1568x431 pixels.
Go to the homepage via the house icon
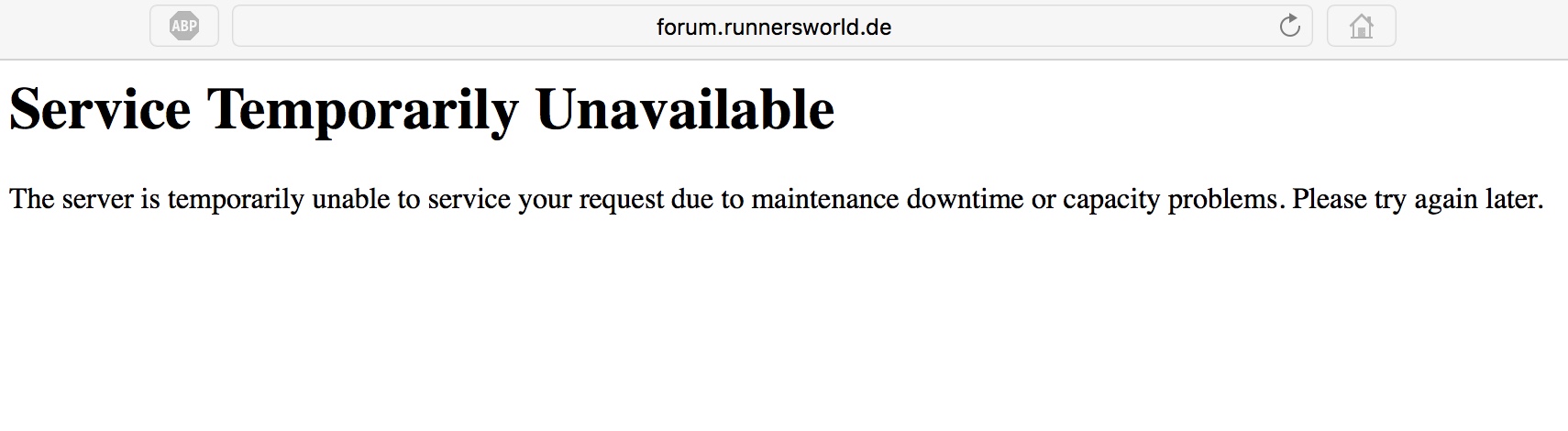coord(1362,26)
